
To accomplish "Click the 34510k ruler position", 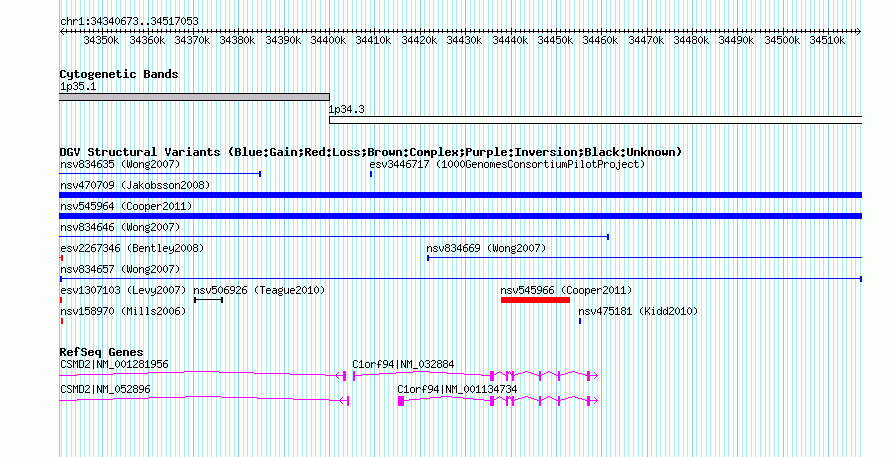I will coord(828,41).
